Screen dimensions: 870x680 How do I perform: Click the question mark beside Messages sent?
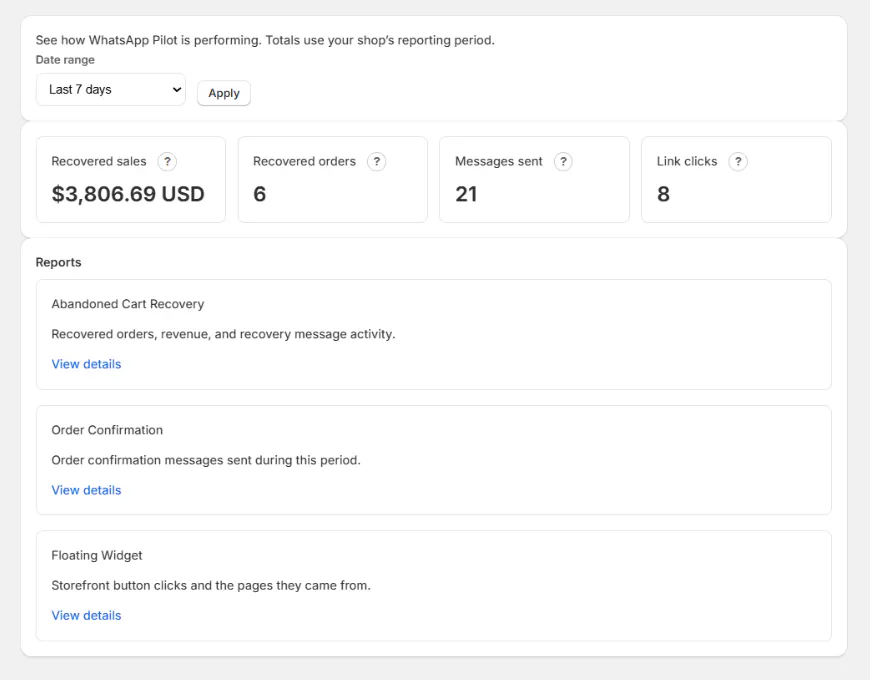tap(563, 161)
